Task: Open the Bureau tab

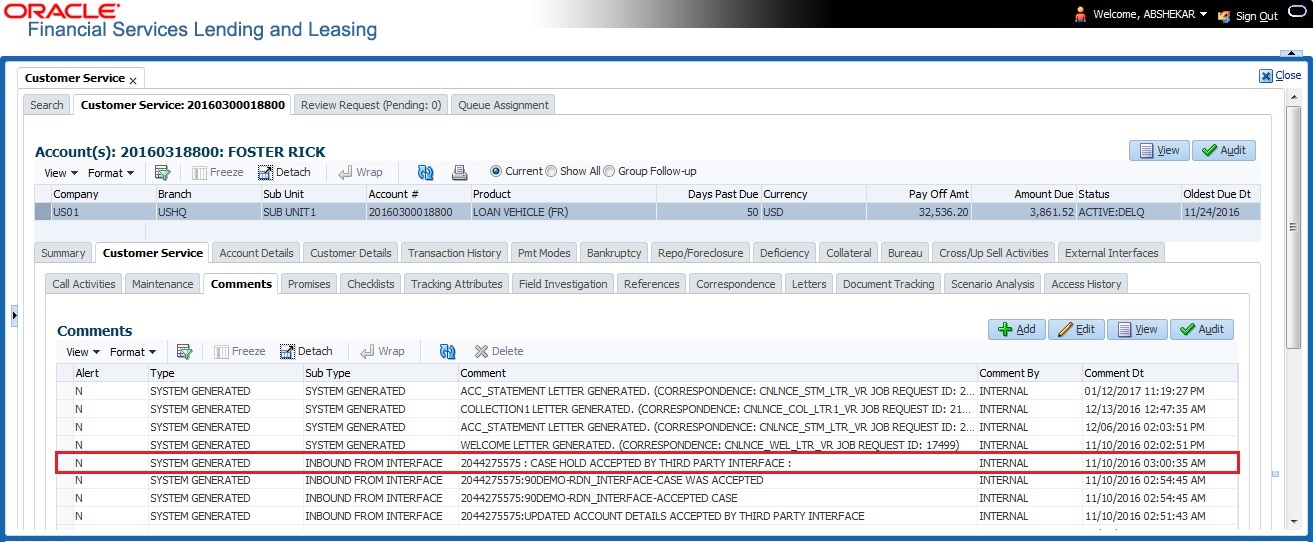Action: pos(906,253)
